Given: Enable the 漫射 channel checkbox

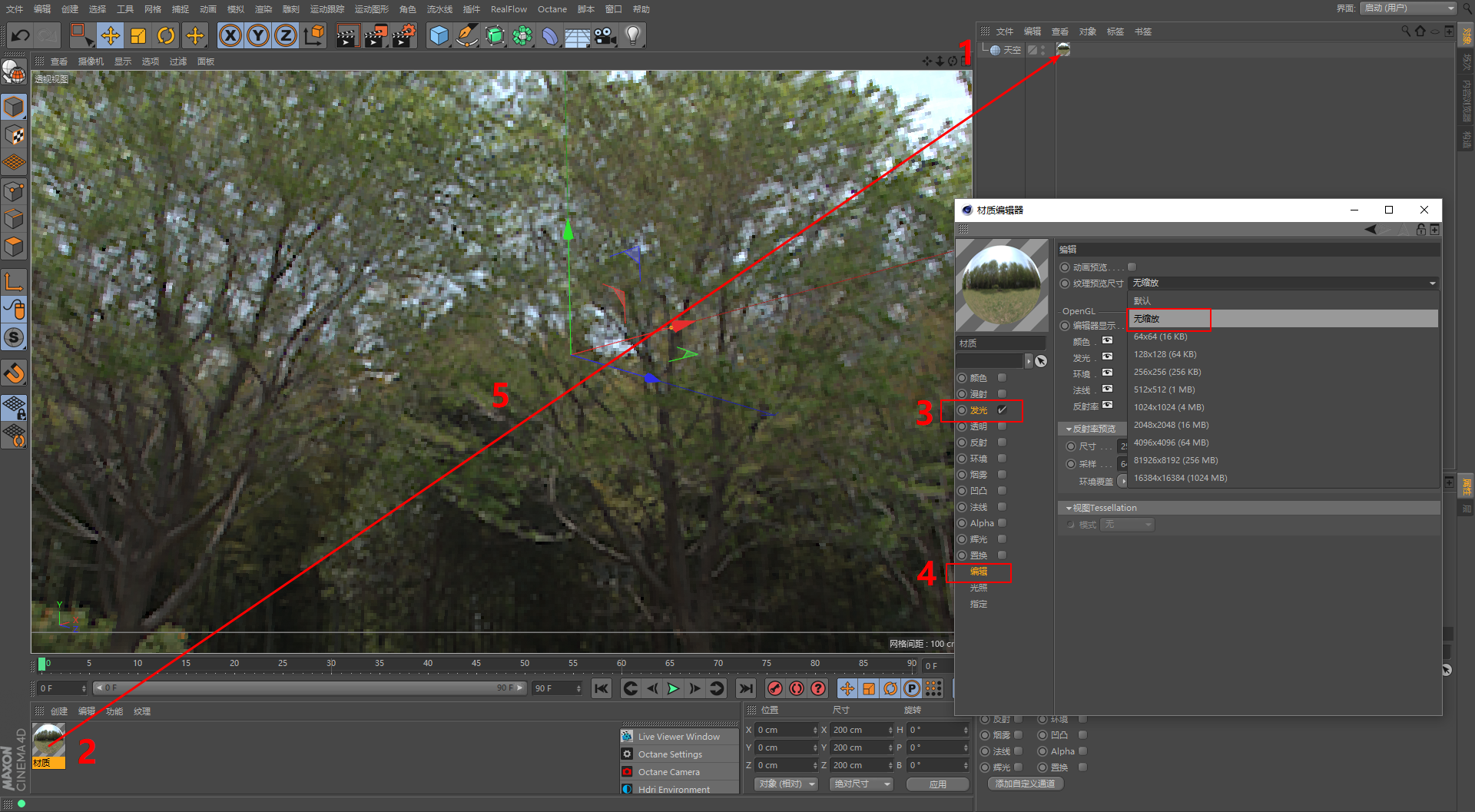Looking at the screenshot, I should pyautogui.click(x=1002, y=394).
